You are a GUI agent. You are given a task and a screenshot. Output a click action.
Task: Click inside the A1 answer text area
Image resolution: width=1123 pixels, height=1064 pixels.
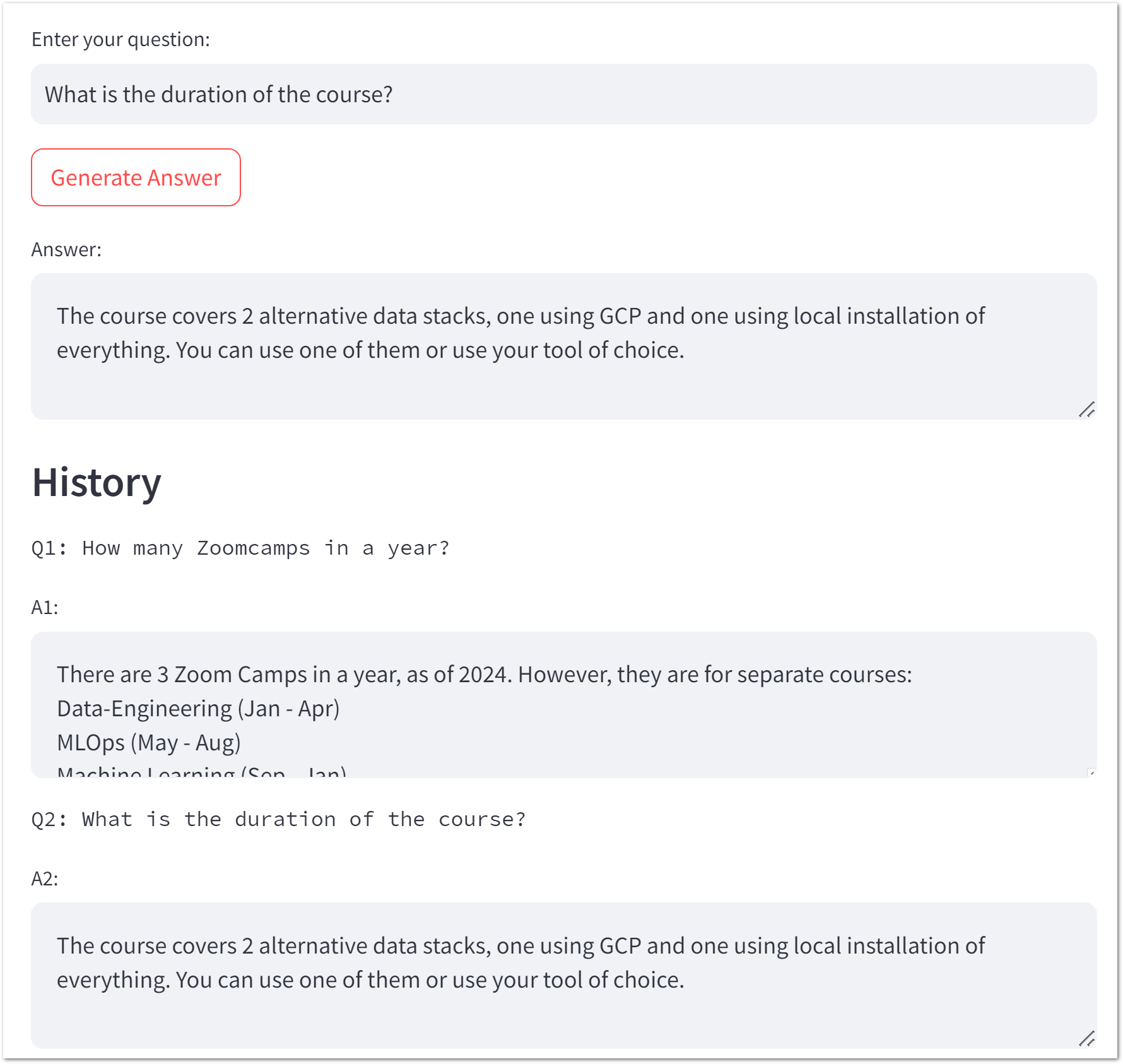tap(563, 704)
